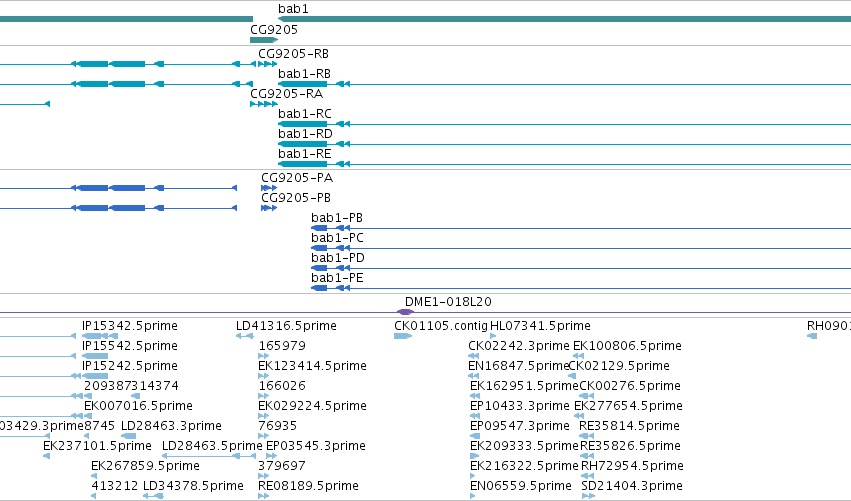Click protein label CG9205-PB
851x501 pixels.
[296, 198]
